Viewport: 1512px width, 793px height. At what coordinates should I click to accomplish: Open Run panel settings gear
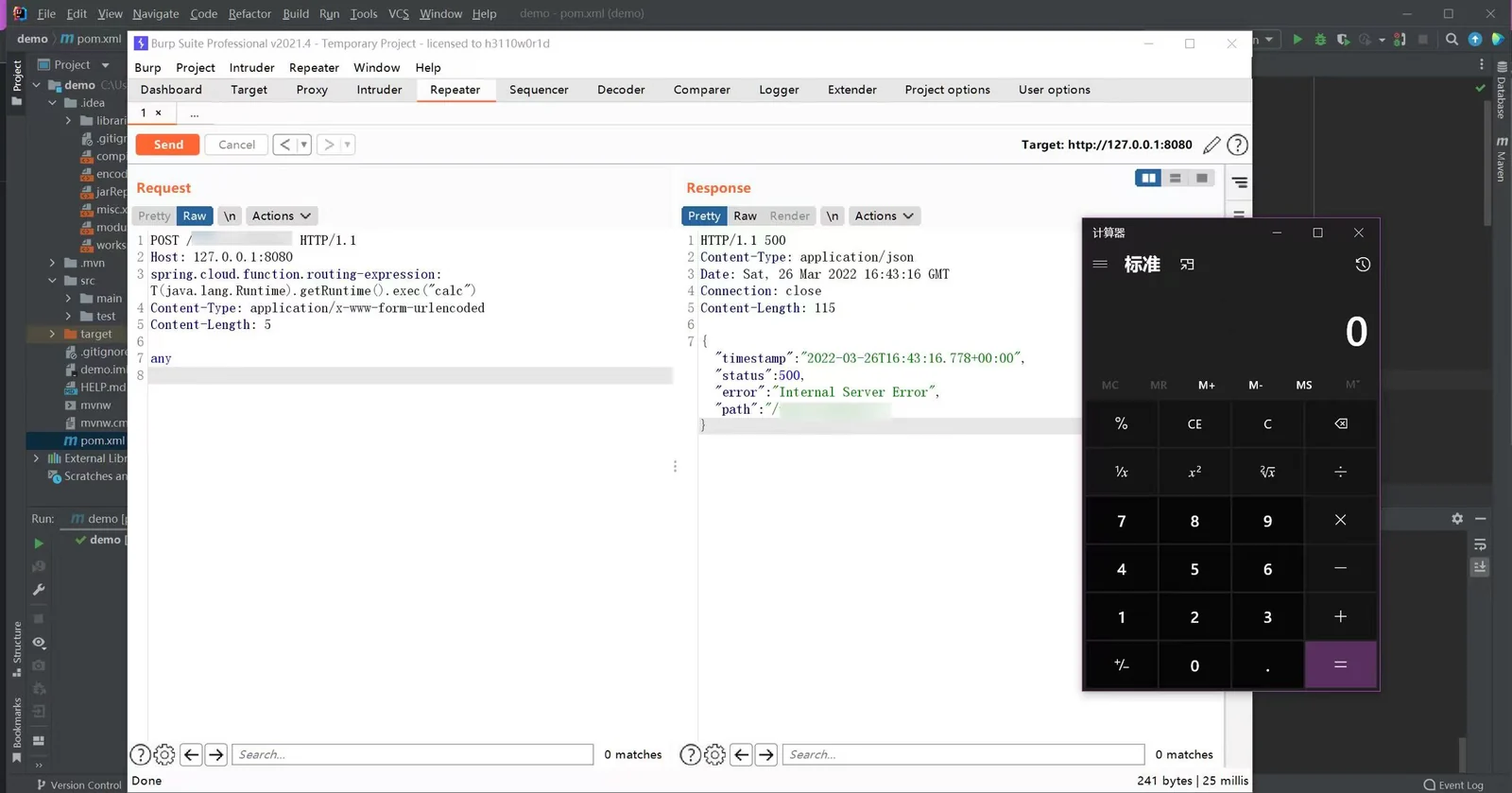click(1457, 519)
